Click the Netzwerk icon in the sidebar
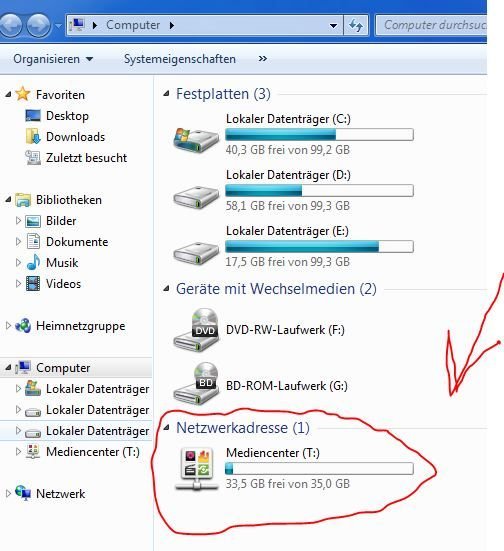The image size is (504, 551). [23, 493]
